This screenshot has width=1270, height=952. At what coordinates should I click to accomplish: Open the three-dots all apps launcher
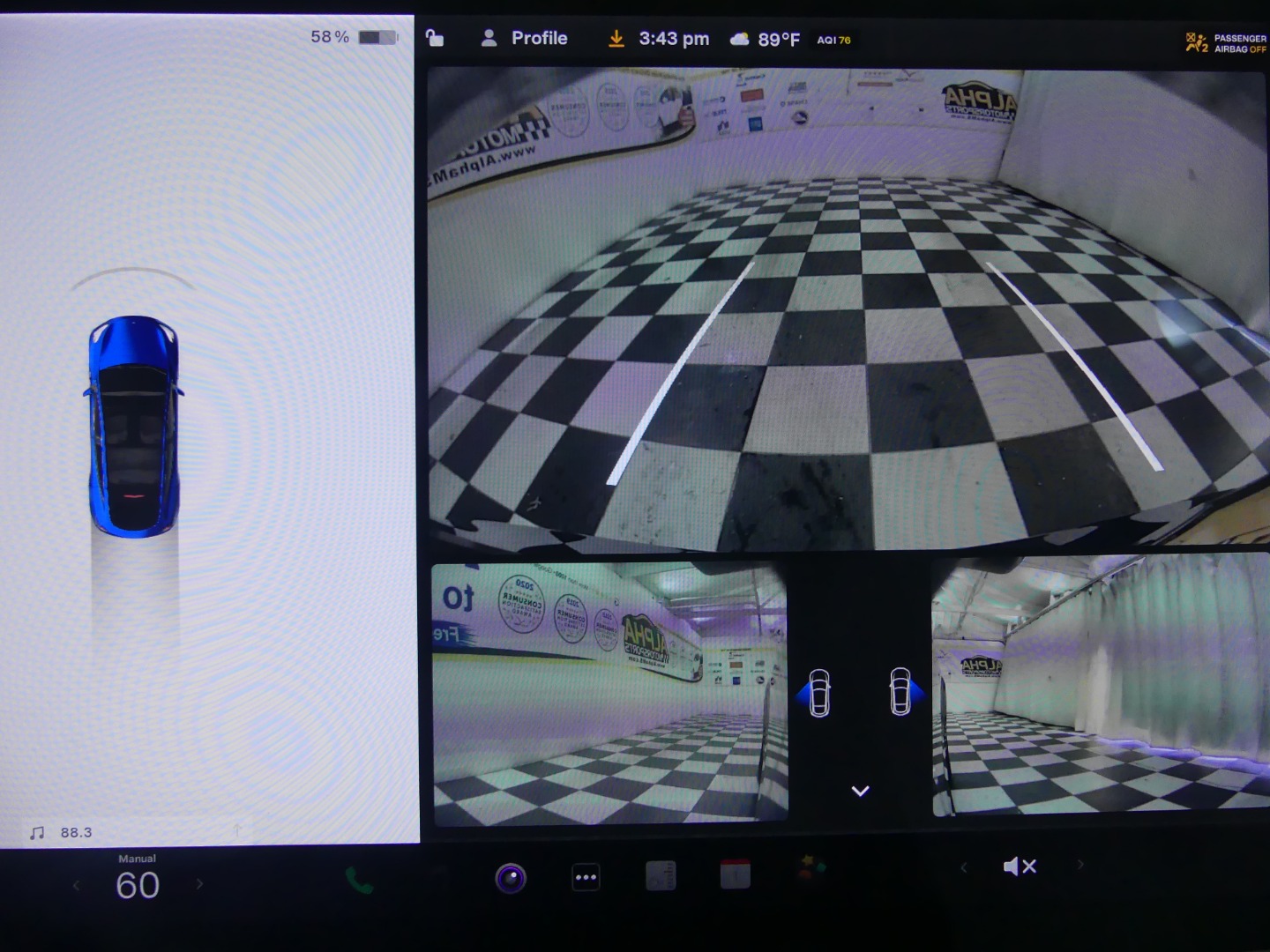pos(586,877)
